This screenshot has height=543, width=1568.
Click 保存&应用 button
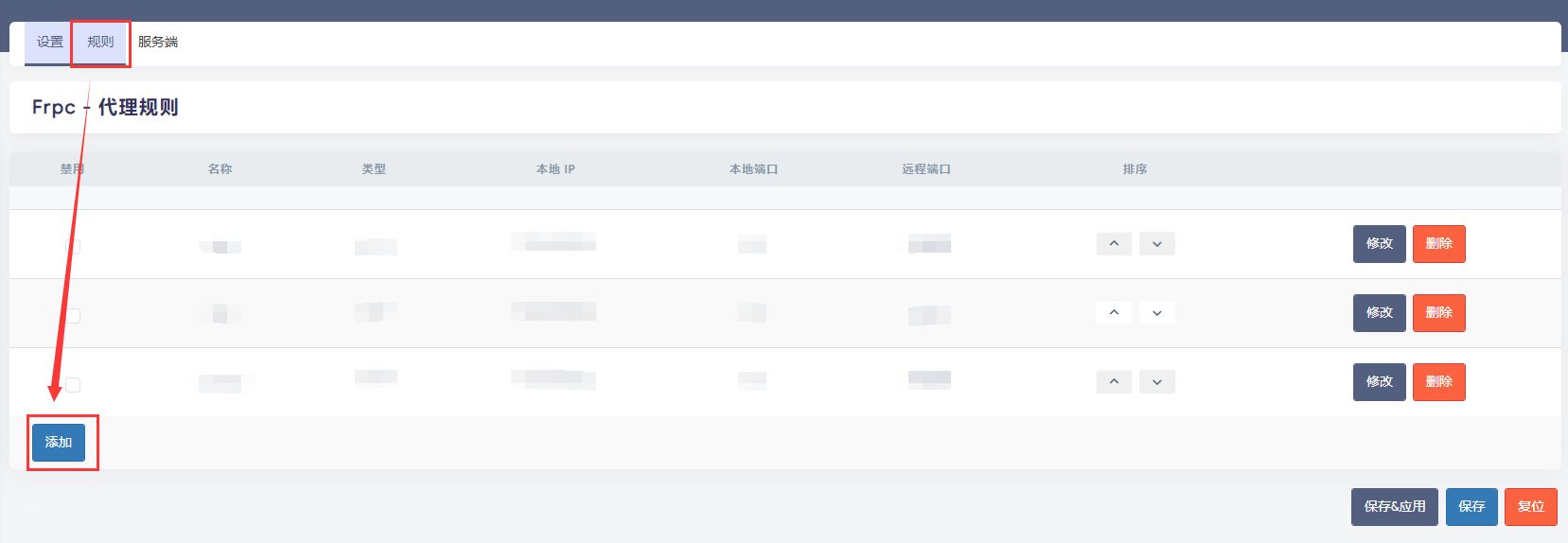click(1395, 507)
